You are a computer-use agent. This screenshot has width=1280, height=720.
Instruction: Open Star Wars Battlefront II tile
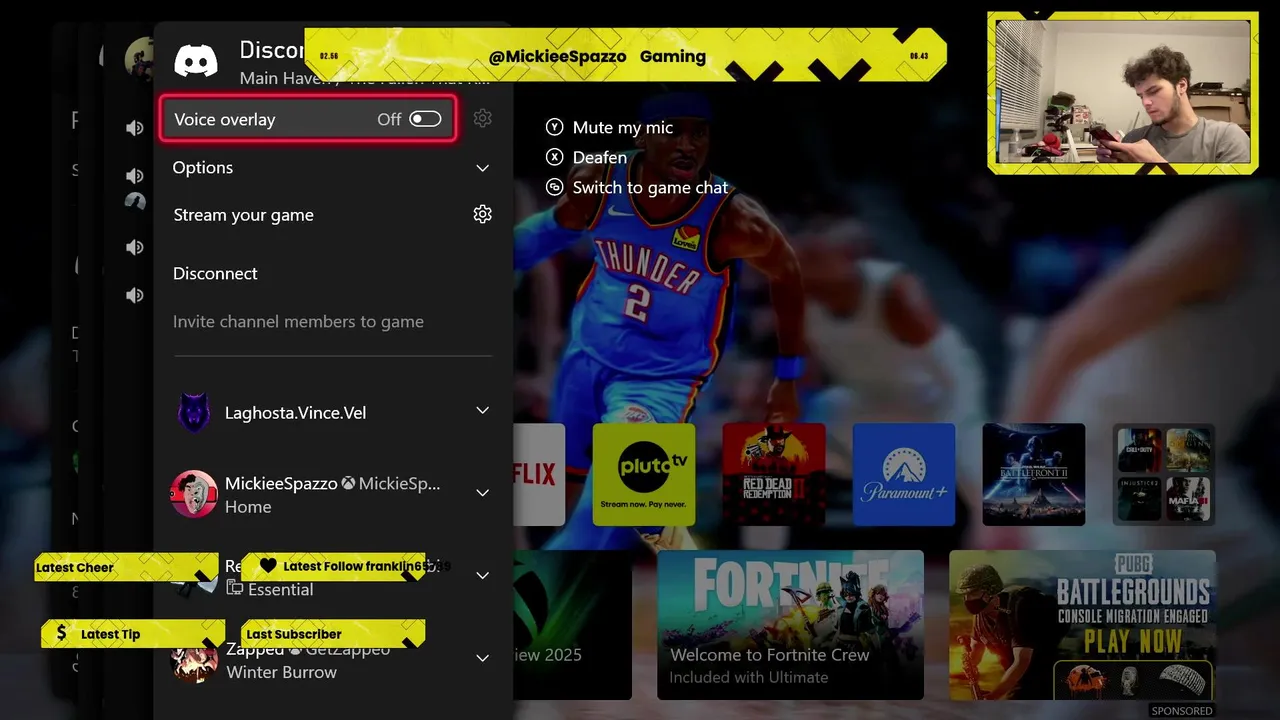(1034, 474)
